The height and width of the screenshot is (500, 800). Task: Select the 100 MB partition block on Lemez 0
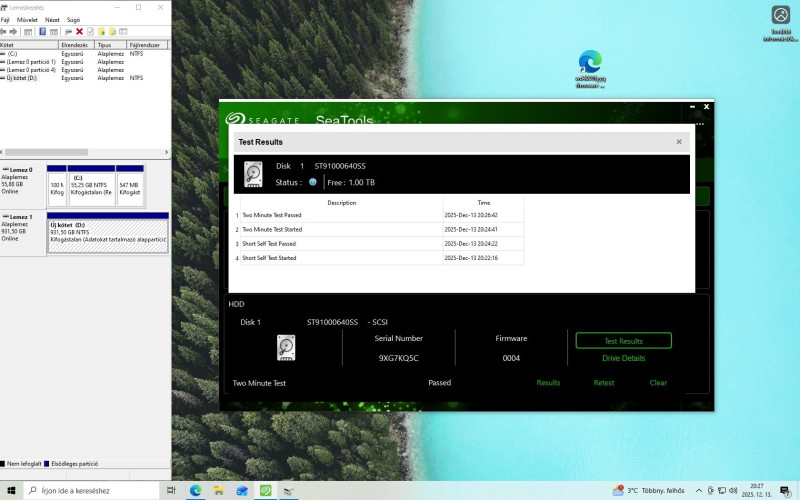[57, 186]
